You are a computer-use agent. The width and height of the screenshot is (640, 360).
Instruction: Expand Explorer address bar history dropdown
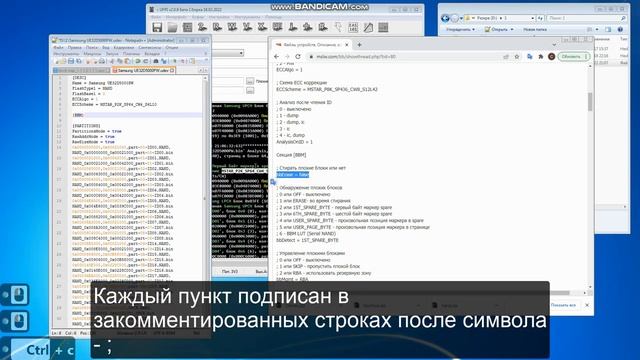532,18
